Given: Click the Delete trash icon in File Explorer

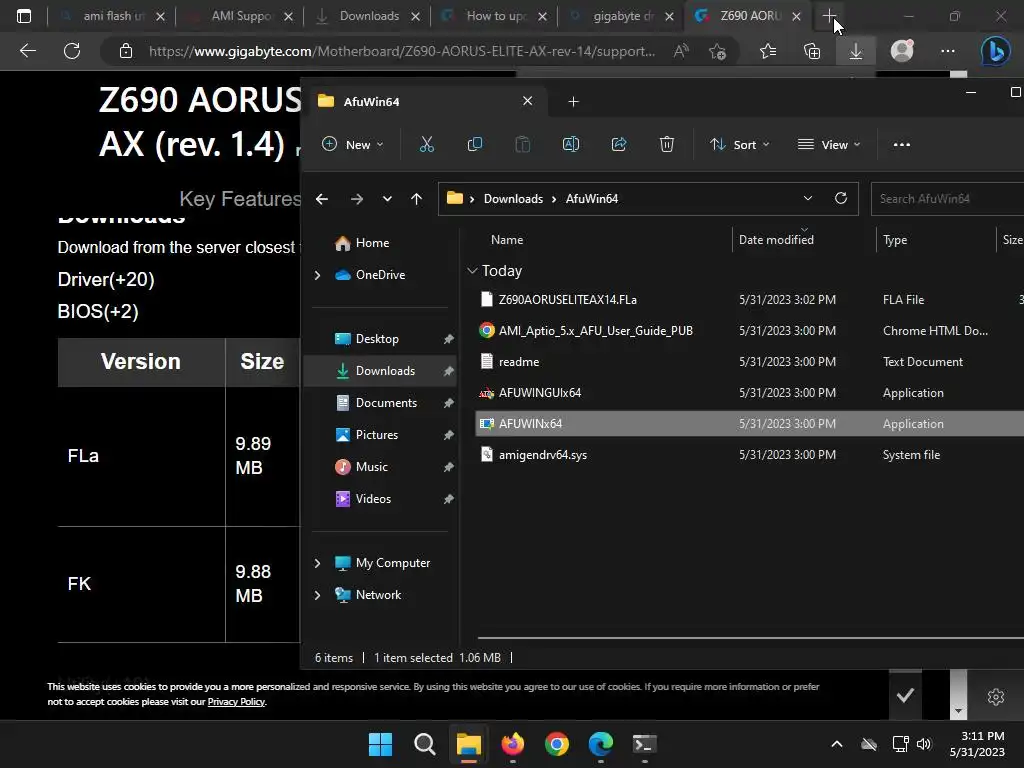Looking at the screenshot, I should coord(666,144).
